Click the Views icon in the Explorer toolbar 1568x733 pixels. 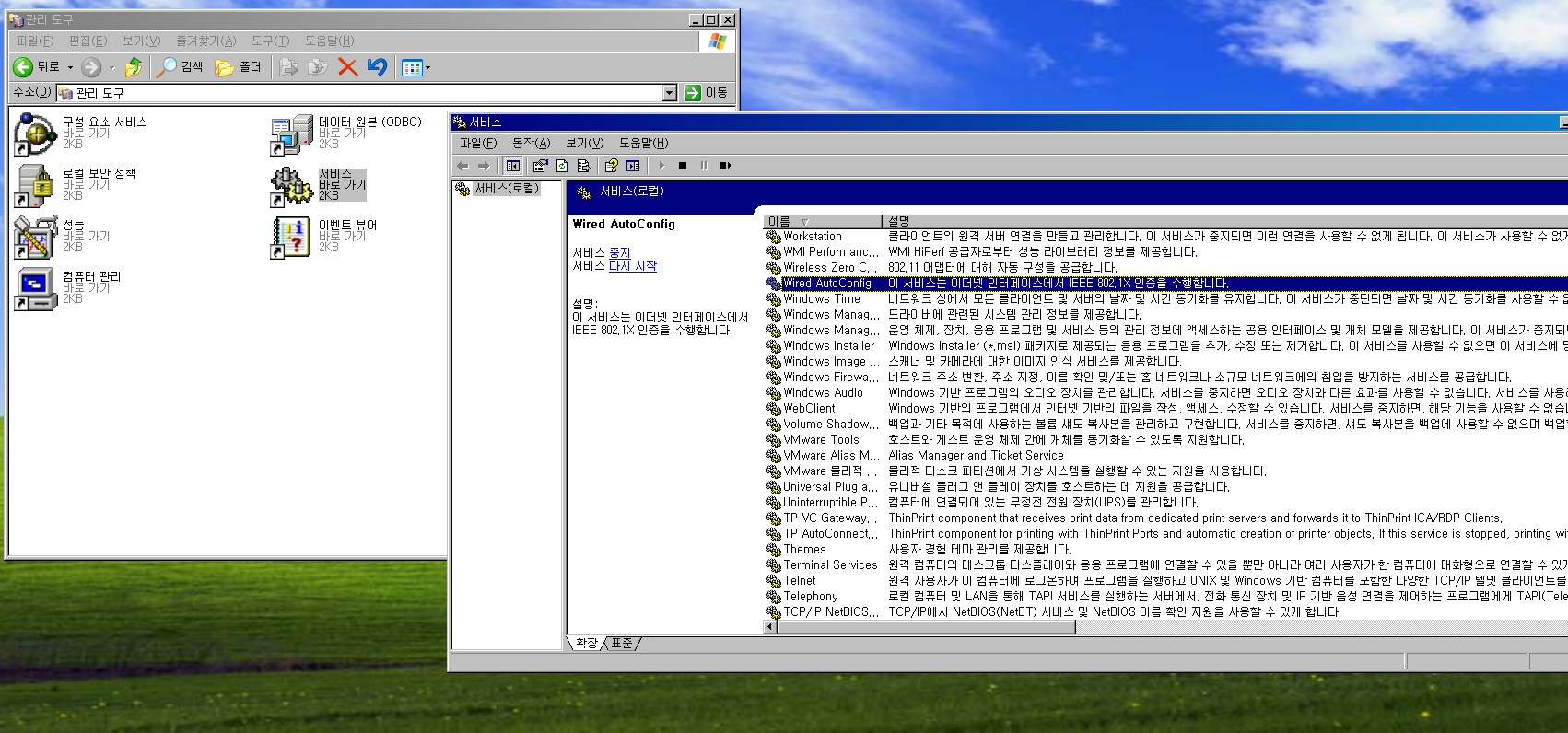[x=412, y=67]
